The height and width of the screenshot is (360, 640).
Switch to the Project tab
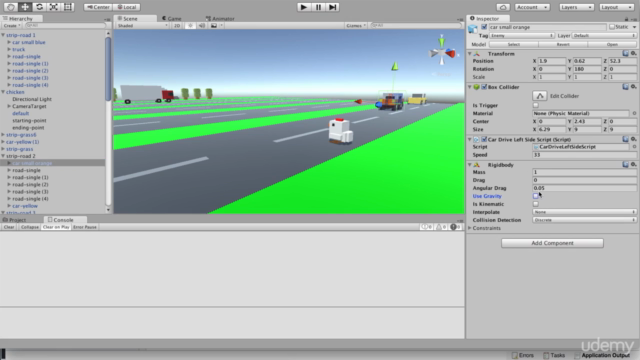[15, 220]
